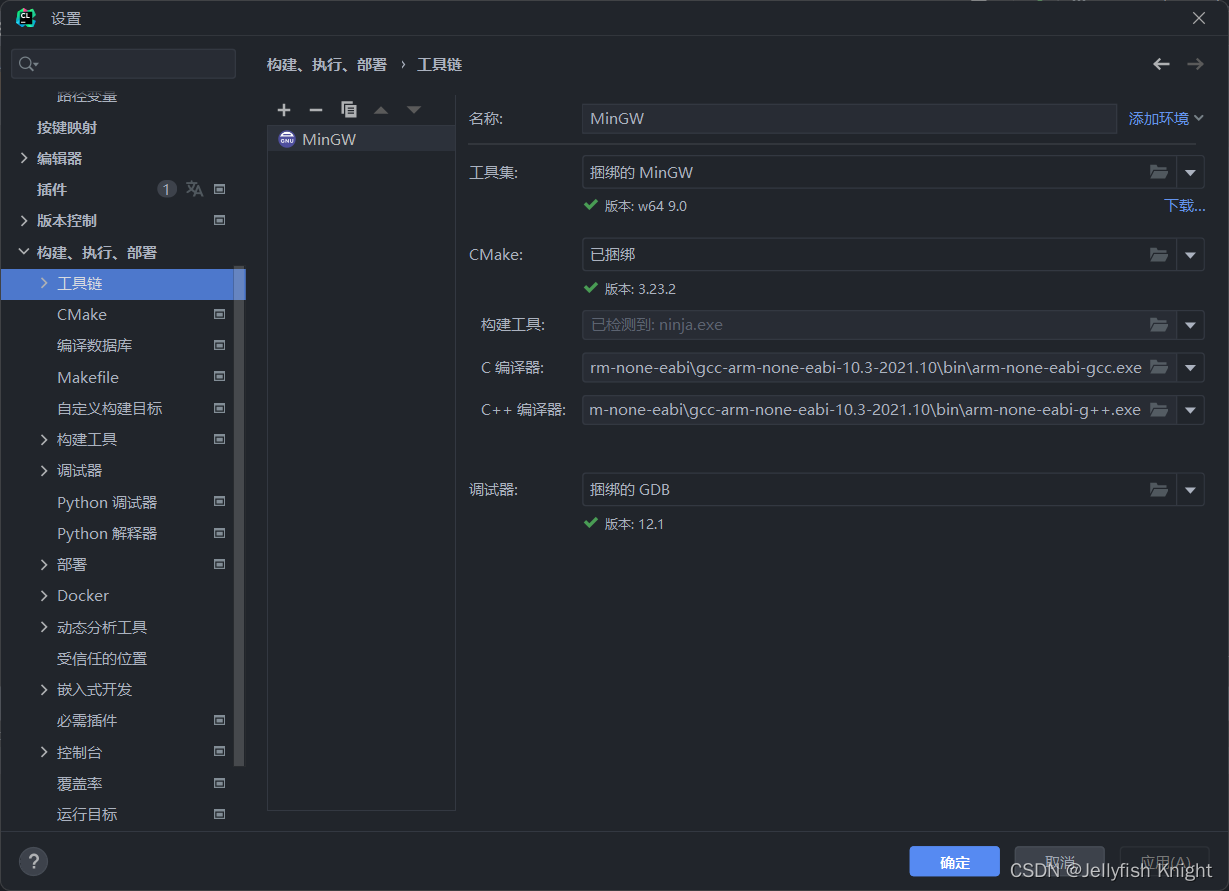Screen dimensions: 1229x891
Task: Remove the MinGW toolchain using minus icon
Action: pyautogui.click(x=316, y=109)
